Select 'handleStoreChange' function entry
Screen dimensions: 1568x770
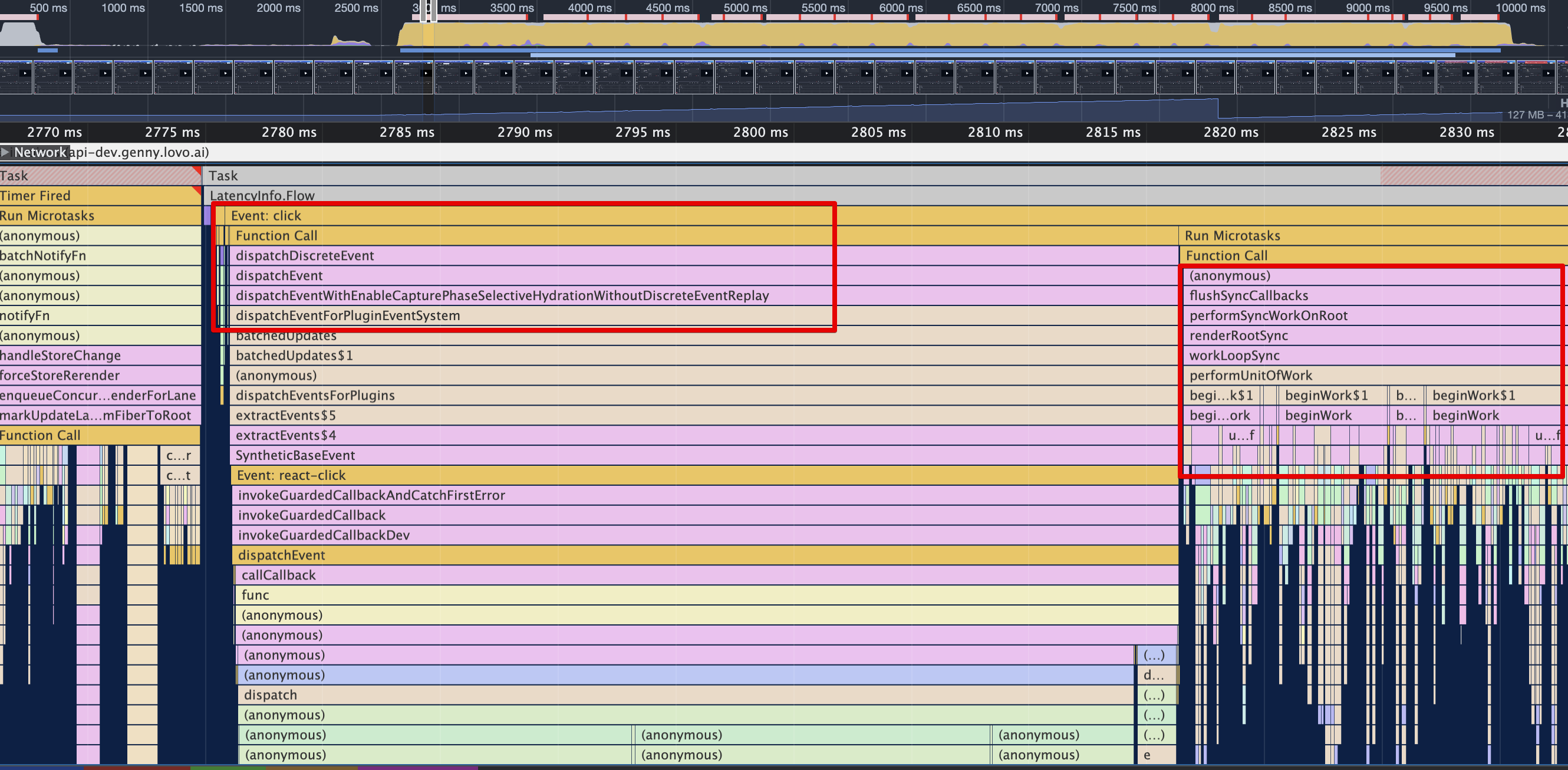tap(60, 356)
